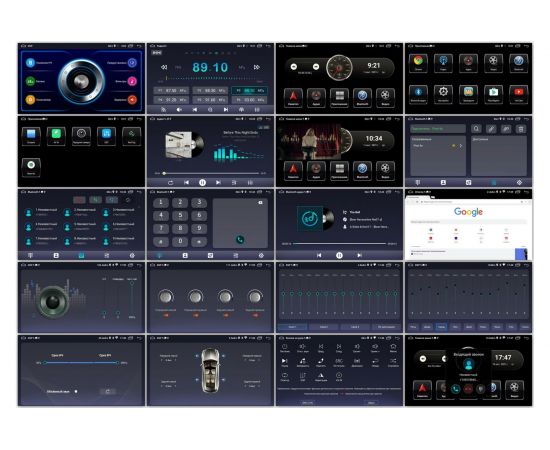Open equalizer icon in music player toolbar
Viewport: 550px width, 450px height.
[250, 182]
